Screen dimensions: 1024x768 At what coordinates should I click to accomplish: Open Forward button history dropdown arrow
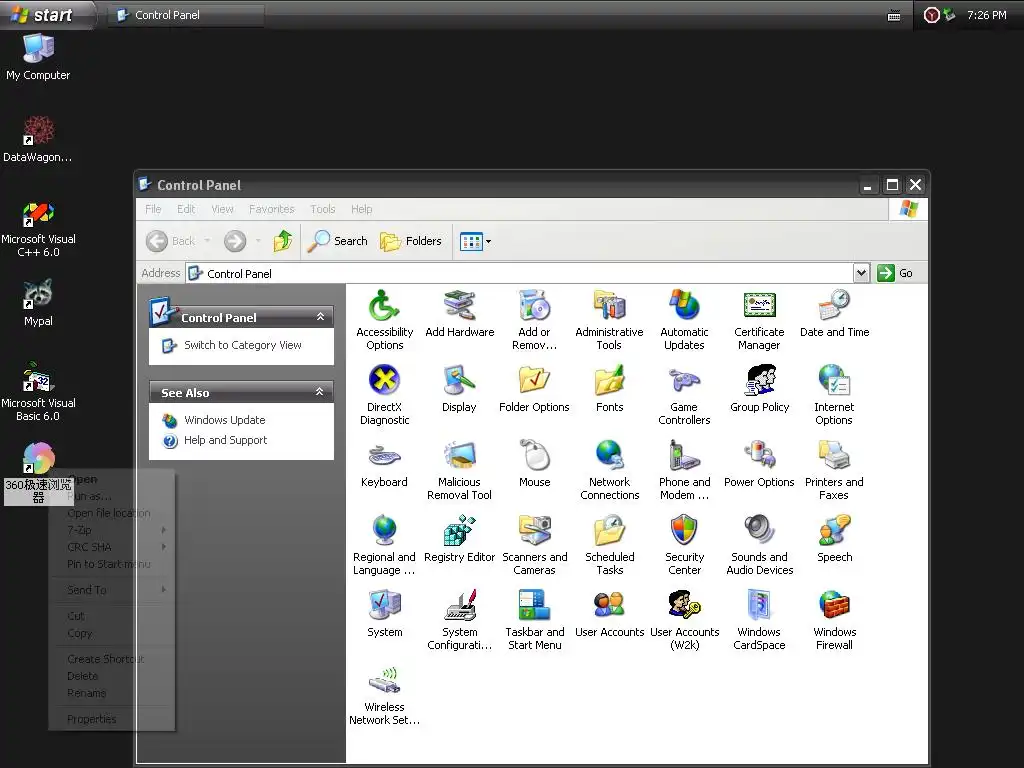[259, 241]
